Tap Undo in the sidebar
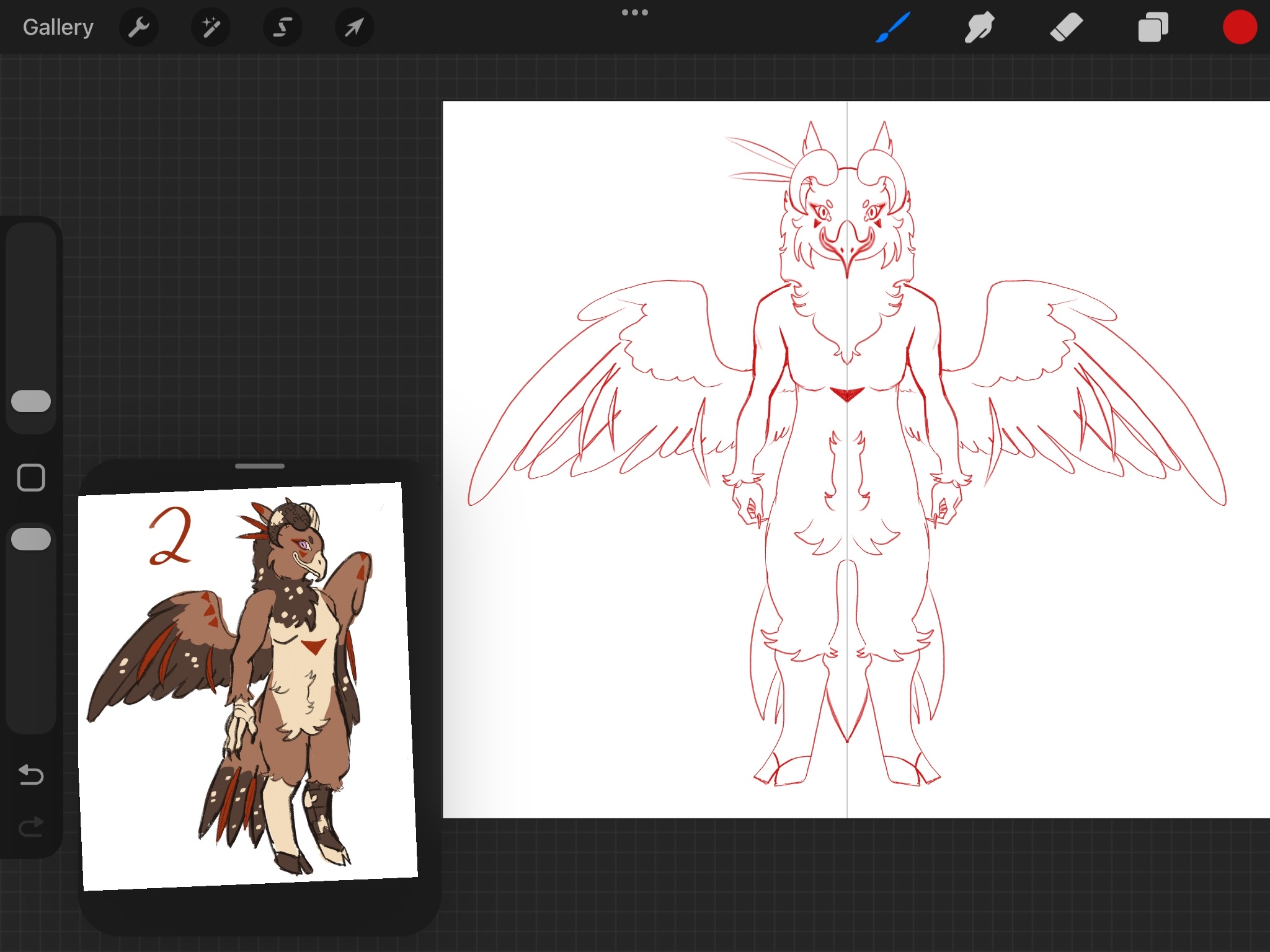This screenshot has height=952, width=1270. 31,775
